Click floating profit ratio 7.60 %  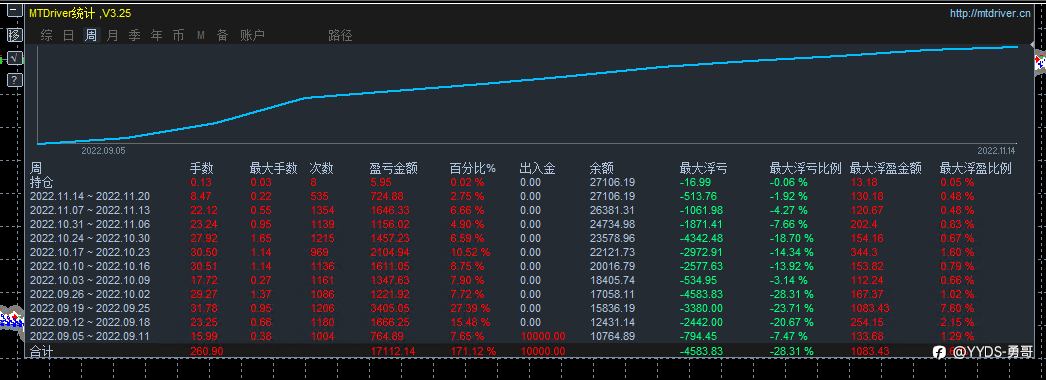957,308
